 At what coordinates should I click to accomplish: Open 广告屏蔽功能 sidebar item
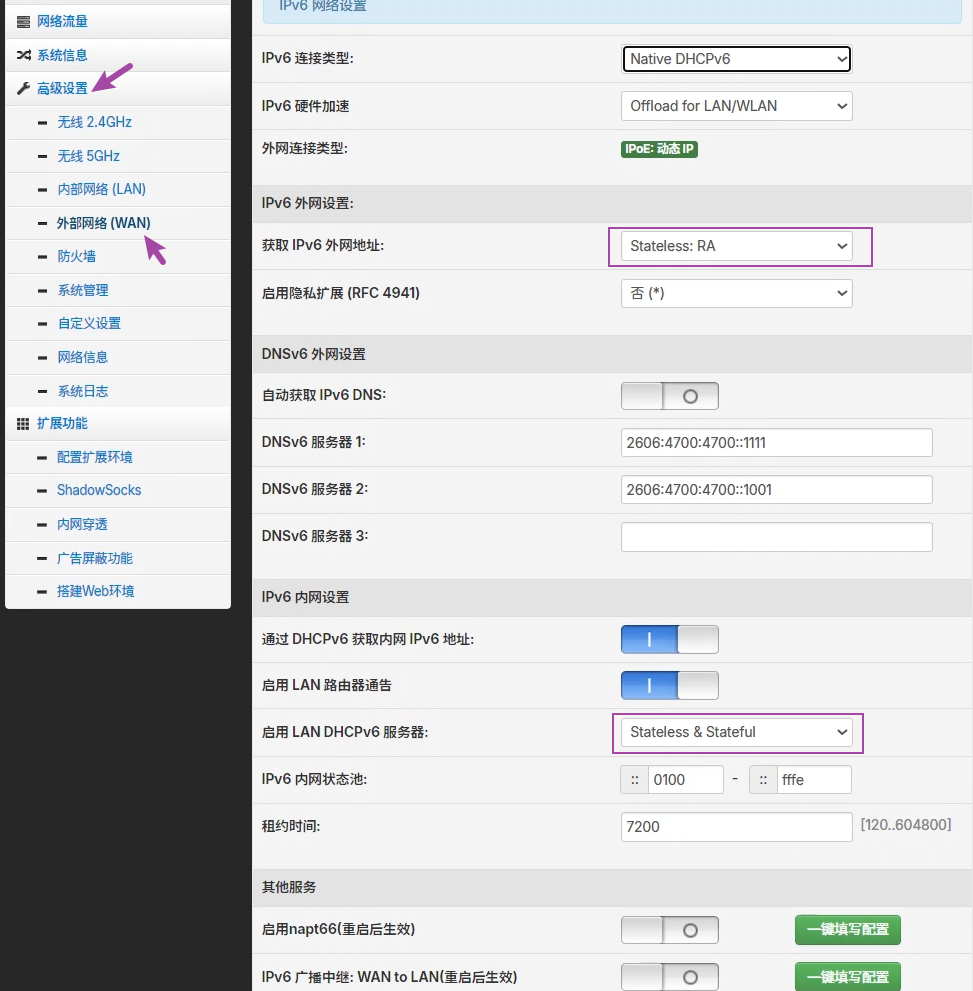(x=95, y=558)
